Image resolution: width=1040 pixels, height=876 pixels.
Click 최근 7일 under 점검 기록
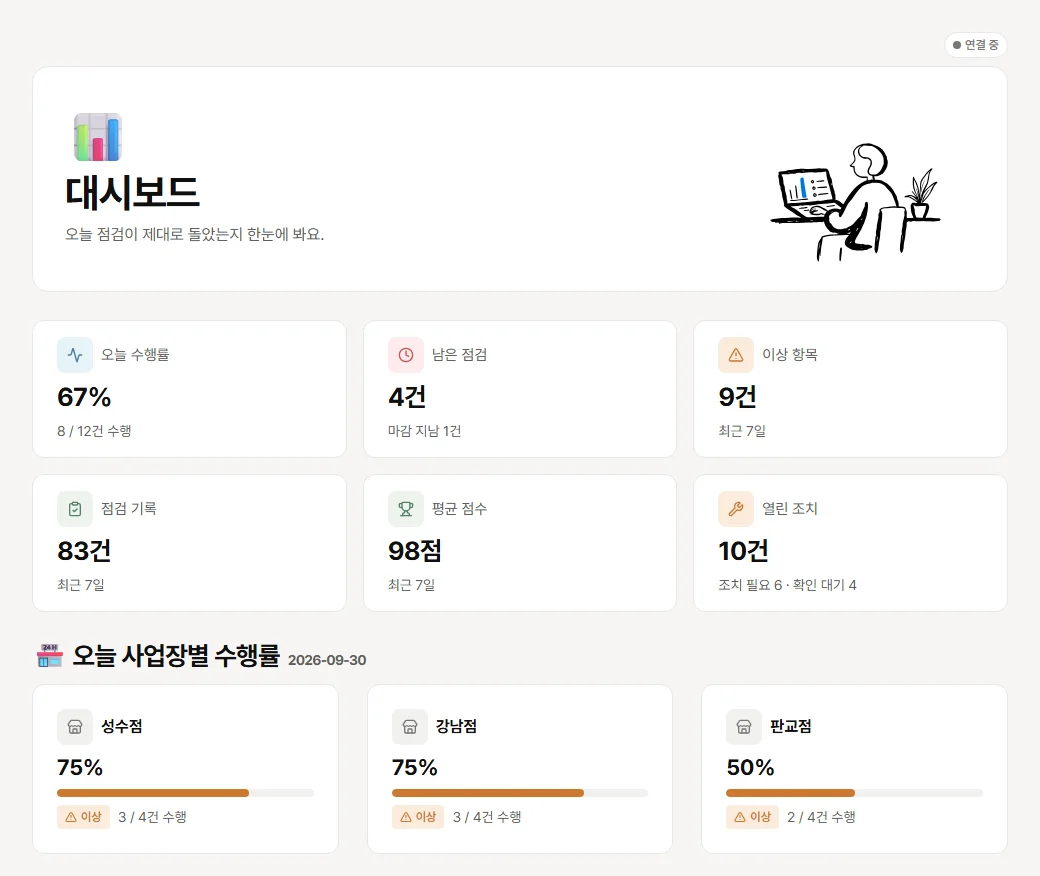(81, 585)
